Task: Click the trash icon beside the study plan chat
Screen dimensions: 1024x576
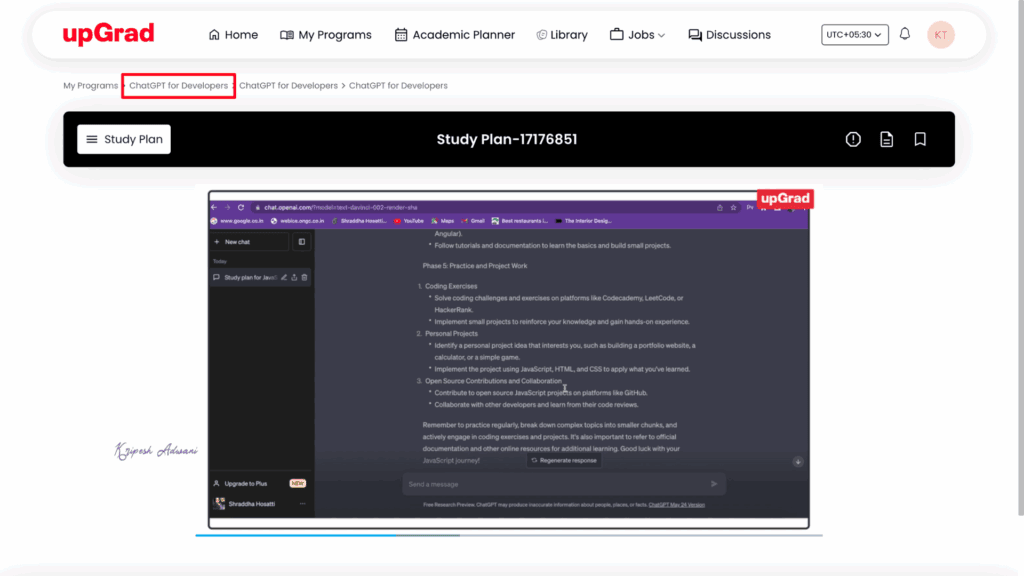Action: click(x=305, y=277)
